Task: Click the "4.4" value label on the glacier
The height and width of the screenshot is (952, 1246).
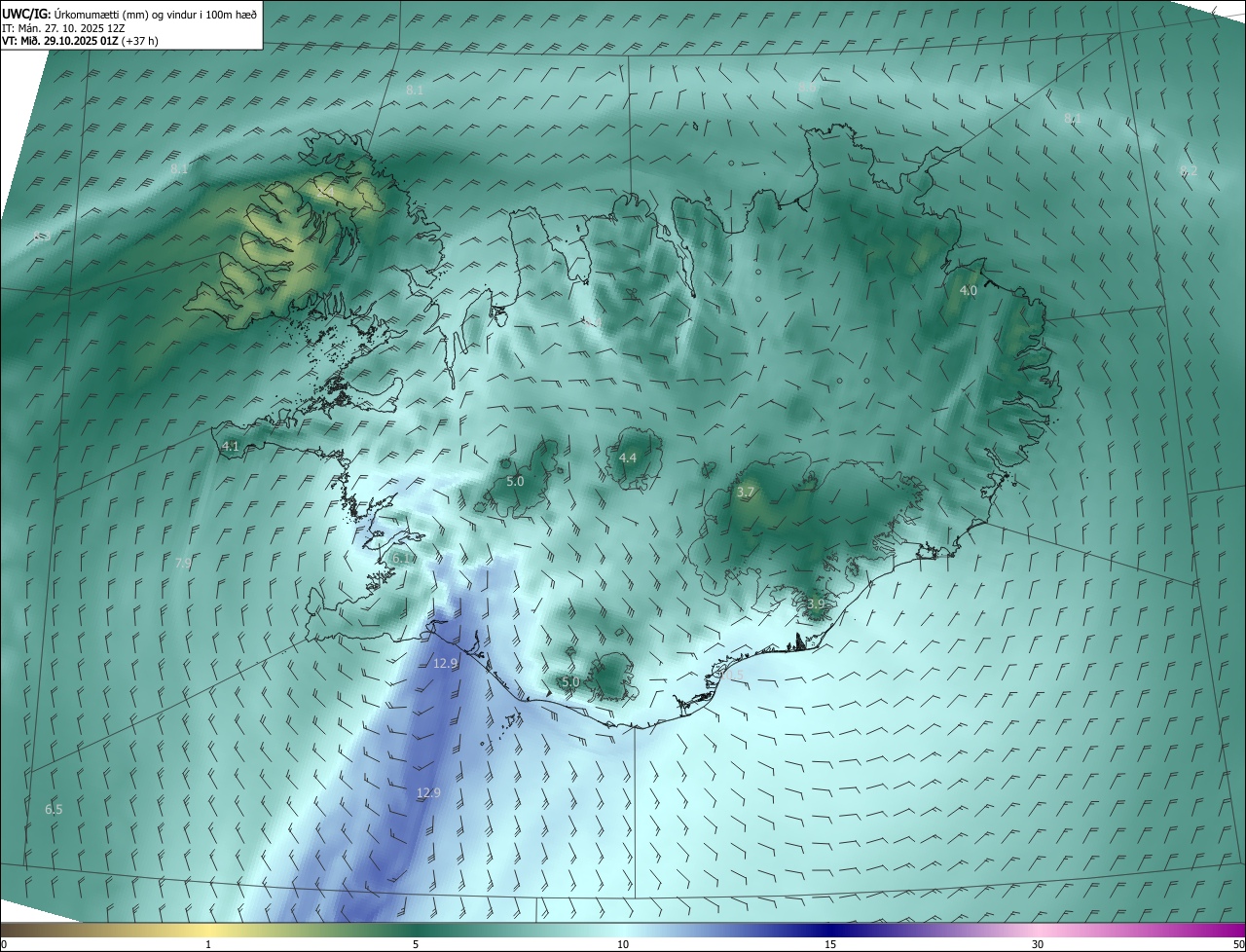Action: click(628, 458)
